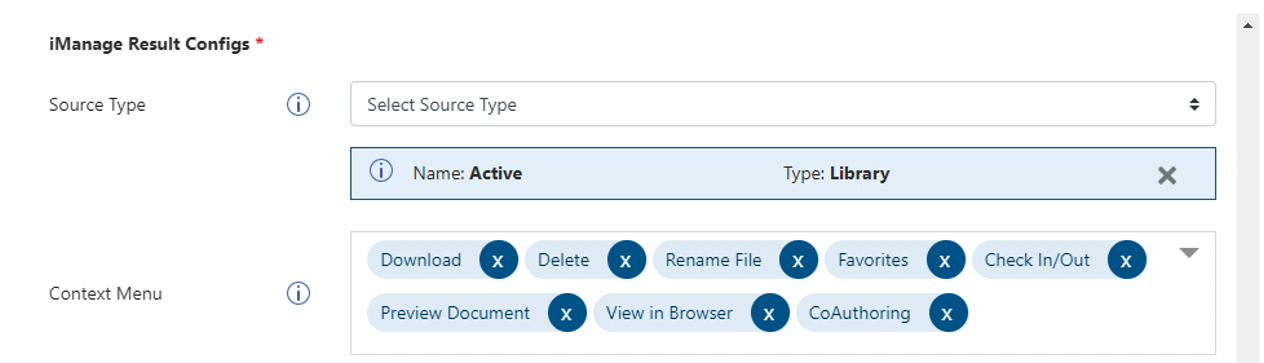Click the Context Menu info icon

coord(298,293)
